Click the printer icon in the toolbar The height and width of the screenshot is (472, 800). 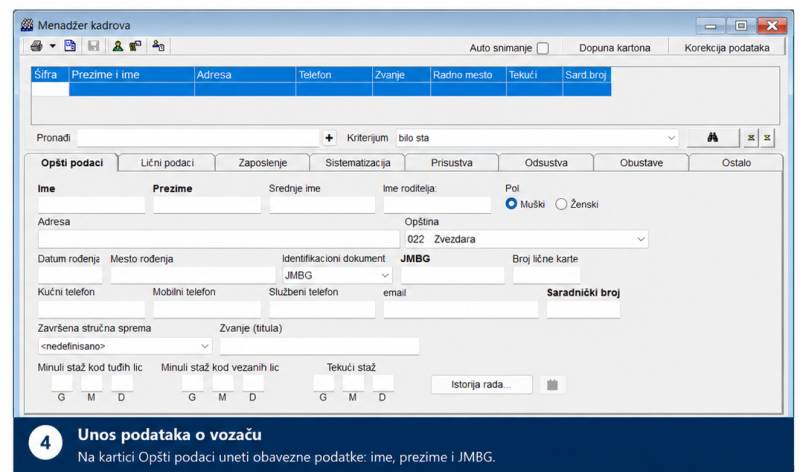tap(36, 46)
